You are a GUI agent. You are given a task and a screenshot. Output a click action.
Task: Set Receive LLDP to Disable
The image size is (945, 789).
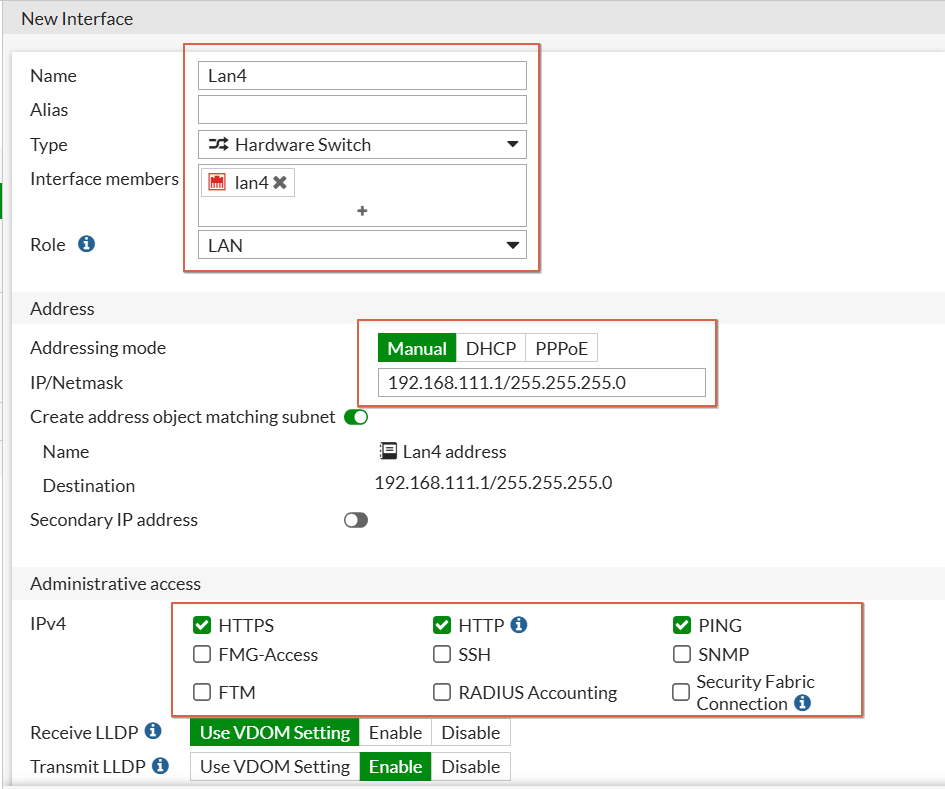(x=471, y=732)
